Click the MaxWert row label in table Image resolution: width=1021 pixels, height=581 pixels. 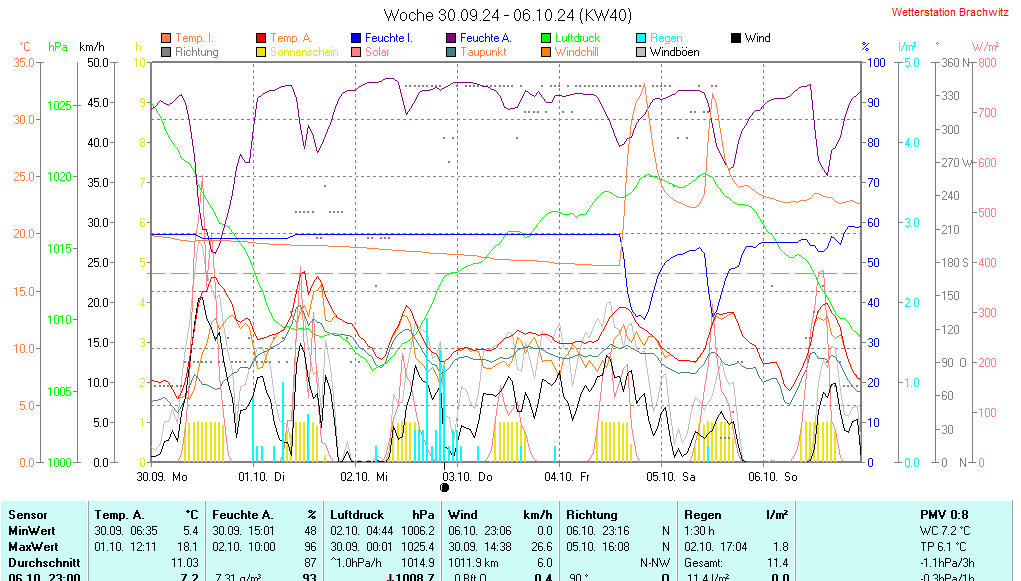pos(31,547)
